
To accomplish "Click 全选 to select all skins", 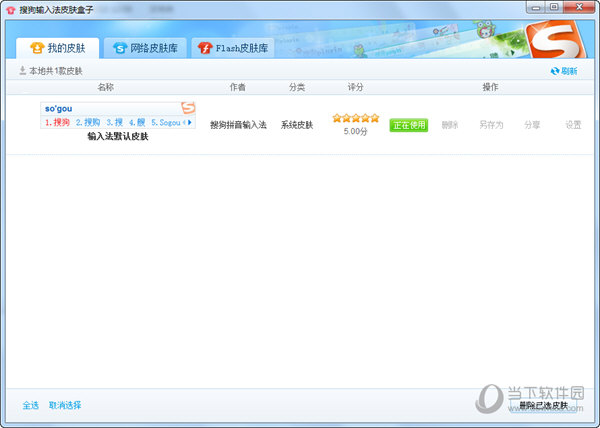I will pos(31,405).
